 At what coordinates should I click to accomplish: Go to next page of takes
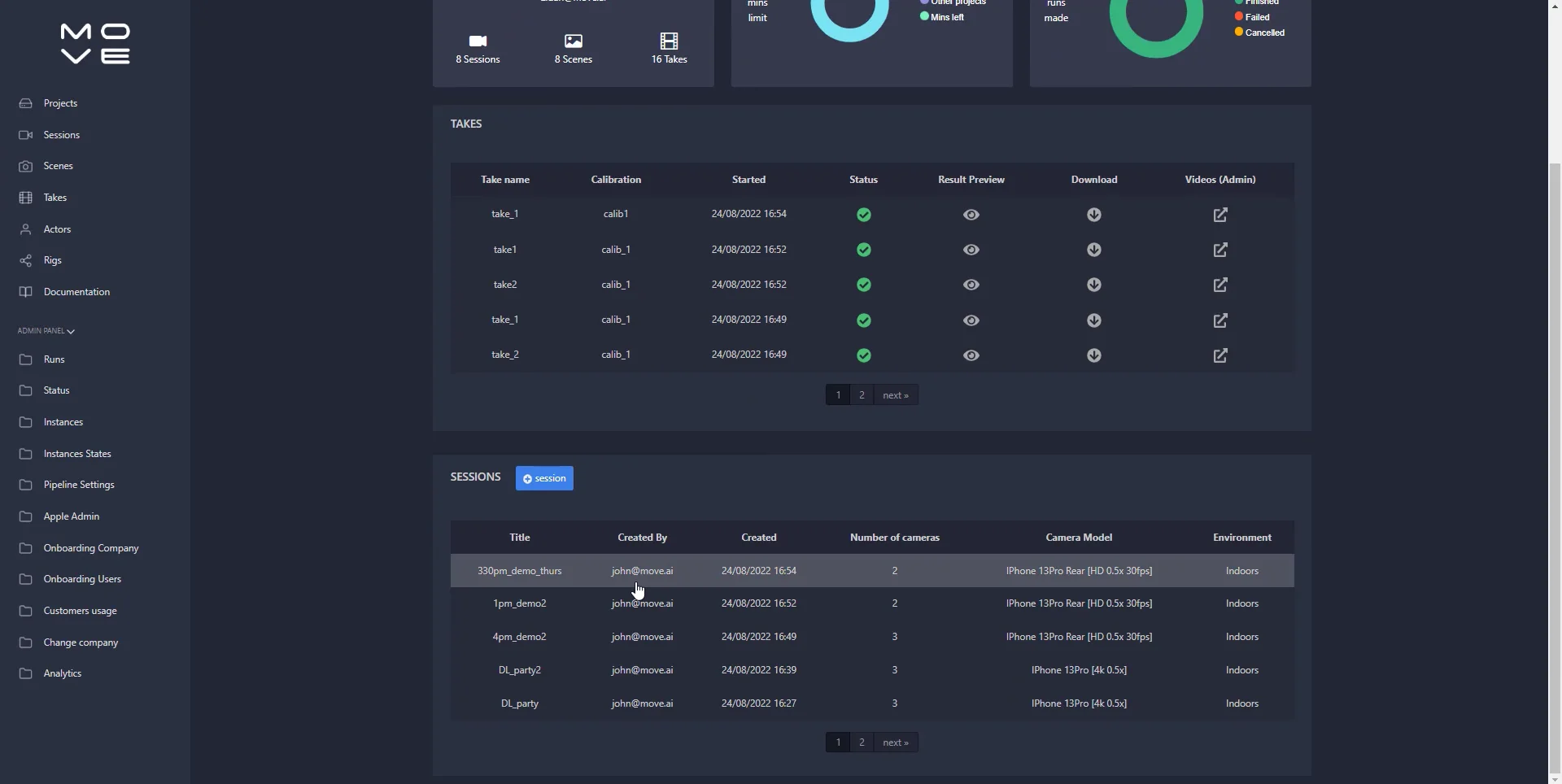pyautogui.click(x=896, y=395)
